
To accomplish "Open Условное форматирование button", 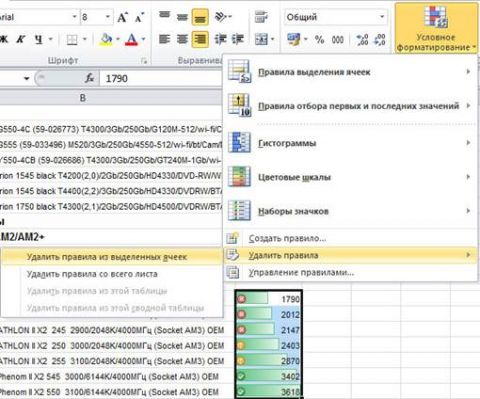I will [x=436, y=28].
